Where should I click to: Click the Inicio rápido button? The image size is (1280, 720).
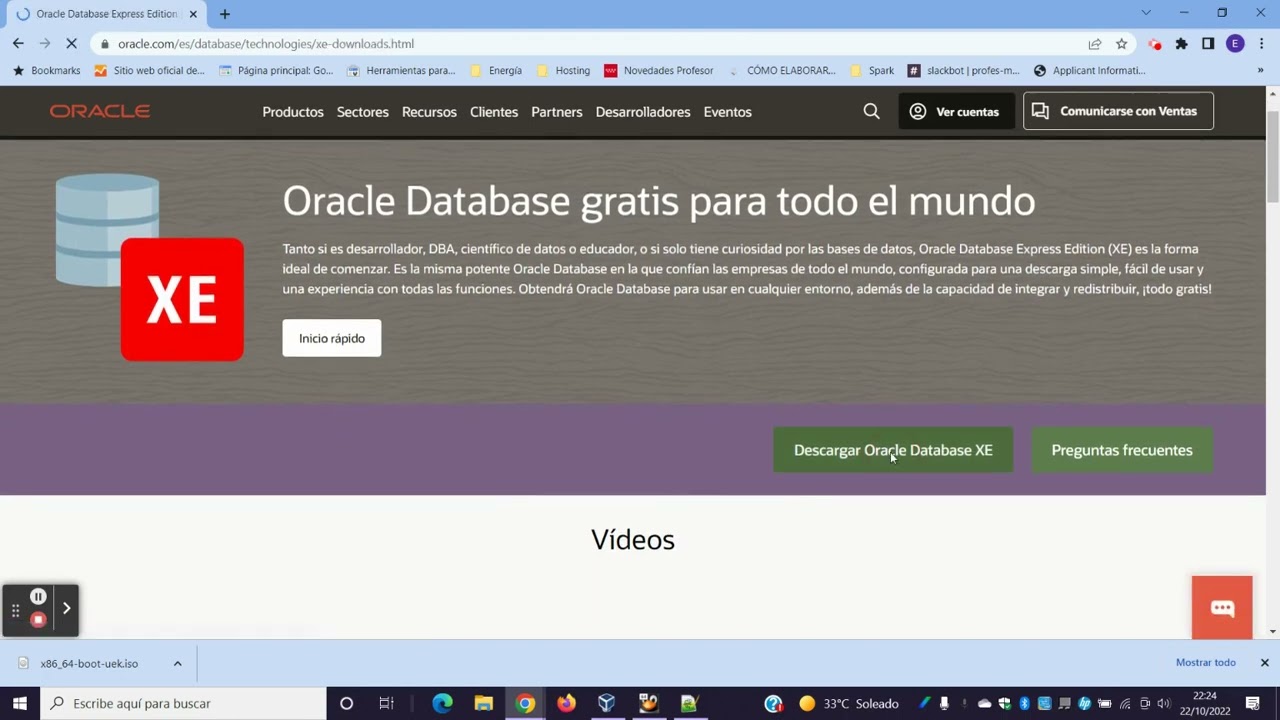point(332,338)
